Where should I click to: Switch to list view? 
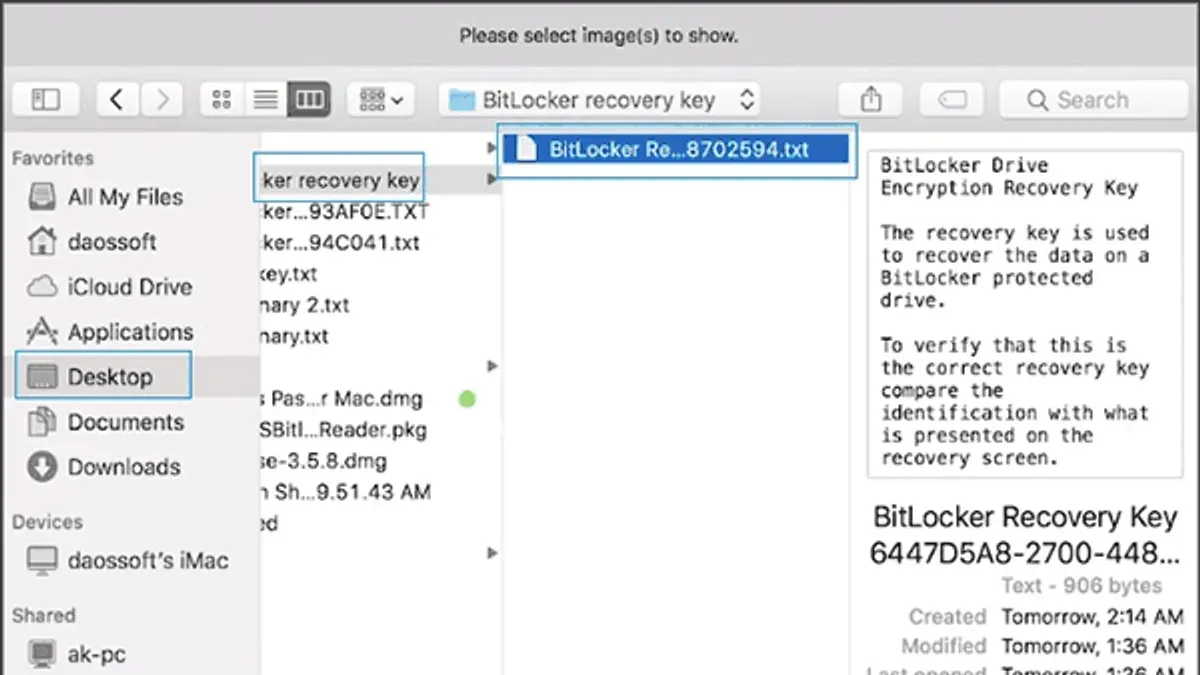click(265, 99)
